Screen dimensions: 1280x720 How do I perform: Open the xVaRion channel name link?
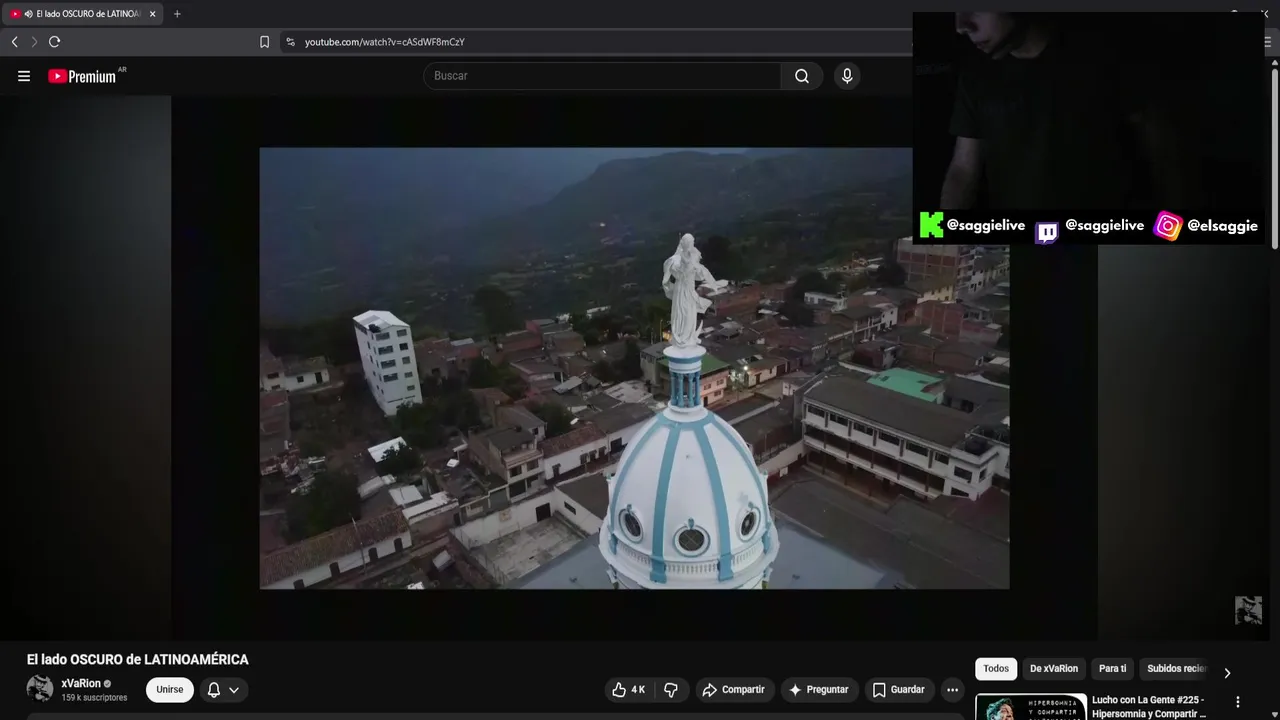tap(81, 684)
